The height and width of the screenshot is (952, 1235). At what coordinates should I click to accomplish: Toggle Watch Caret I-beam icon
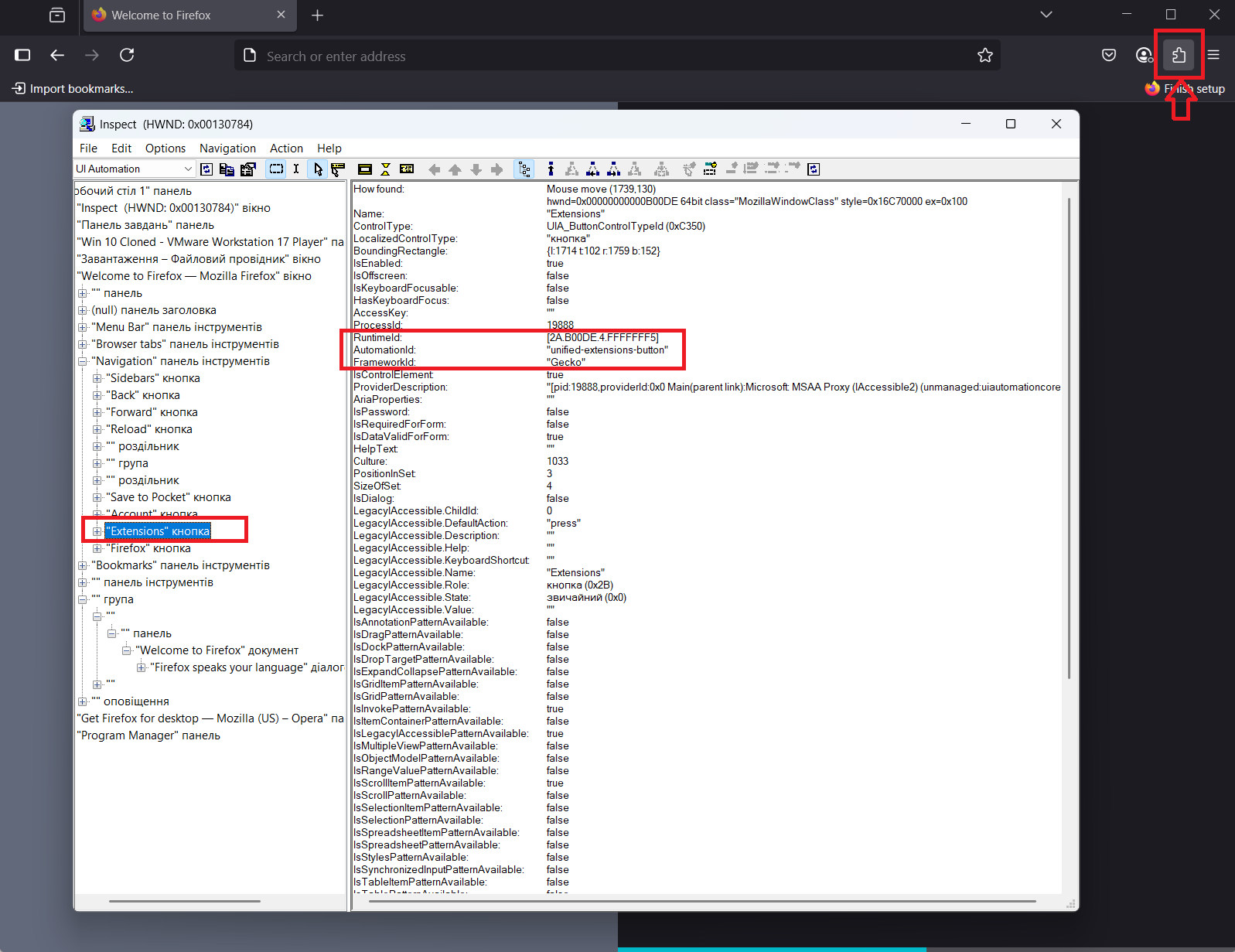coord(296,169)
